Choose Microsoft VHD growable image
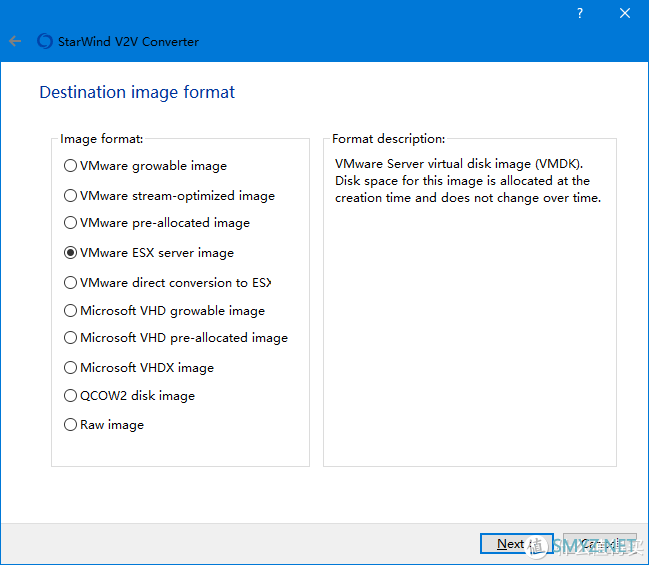The width and height of the screenshot is (649, 565). click(70, 311)
